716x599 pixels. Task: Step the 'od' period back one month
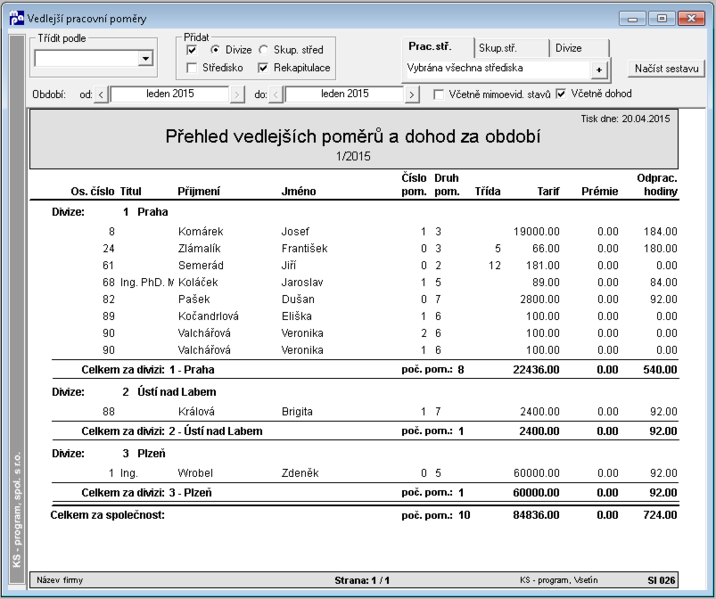101,95
